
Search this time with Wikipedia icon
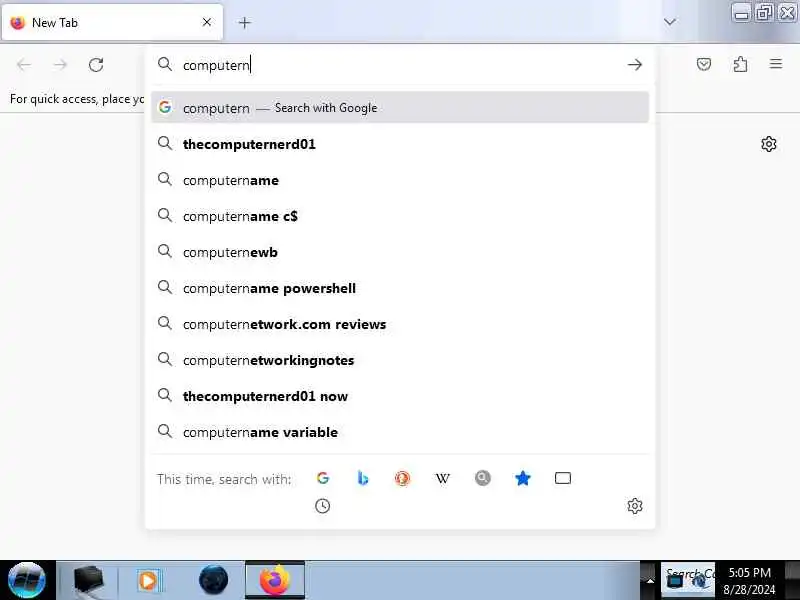click(x=442, y=478)
